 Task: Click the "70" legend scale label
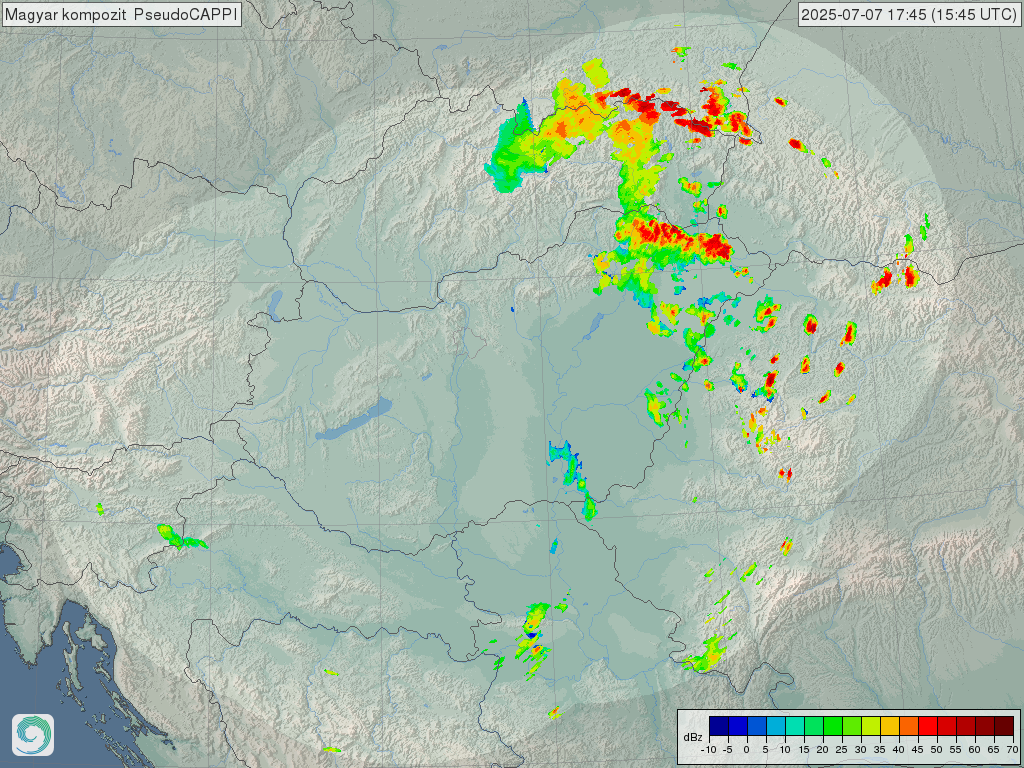click(x=1012, y=750)
